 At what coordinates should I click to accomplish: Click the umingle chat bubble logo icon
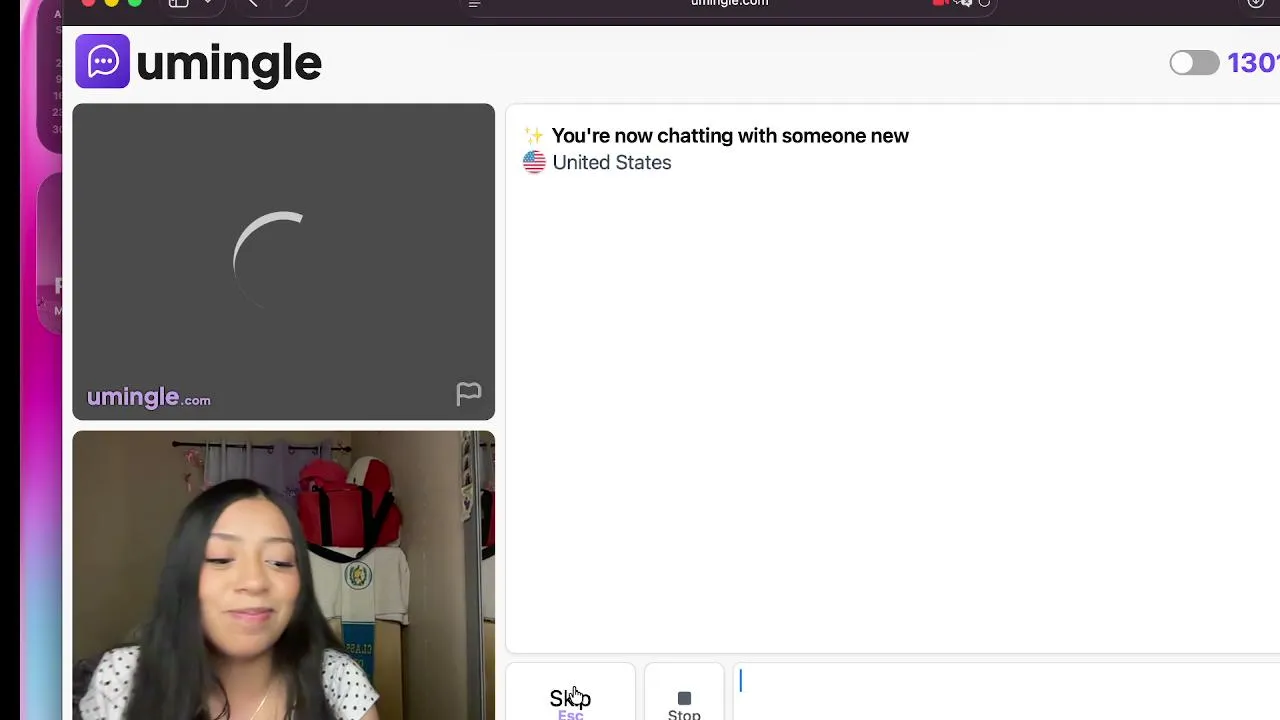[x=102, y=62]
